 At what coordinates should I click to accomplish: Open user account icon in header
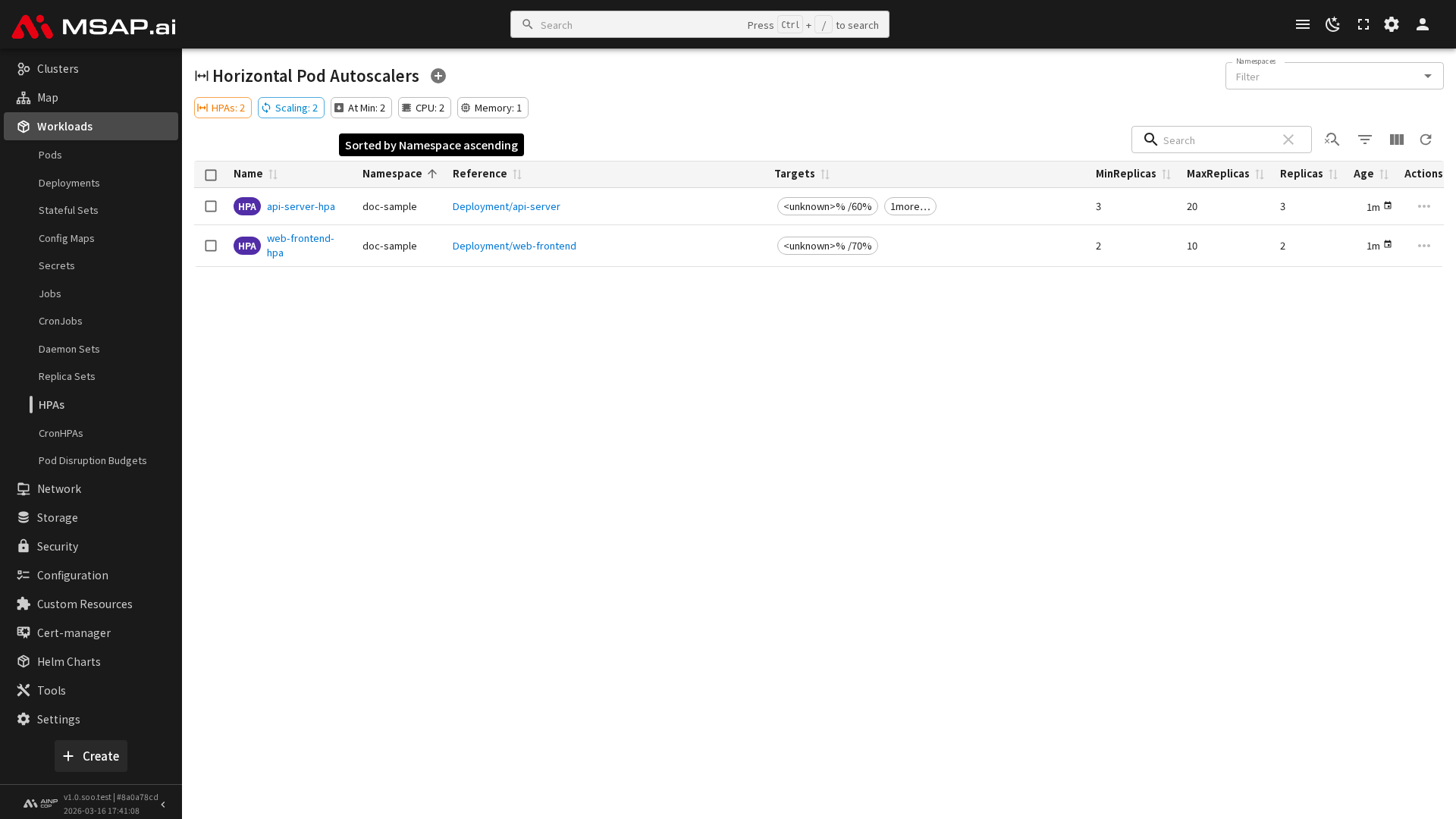coord(1423,24)
